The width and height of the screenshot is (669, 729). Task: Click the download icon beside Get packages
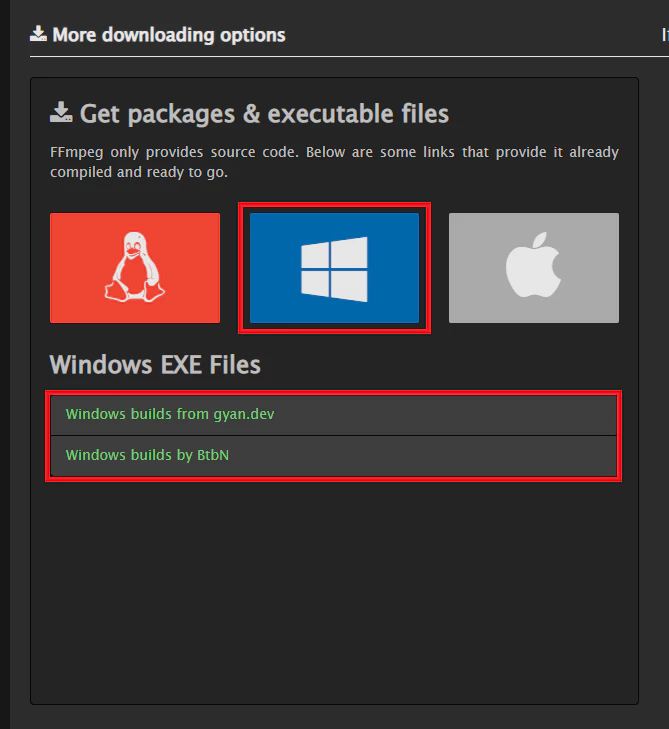[61, 112]
